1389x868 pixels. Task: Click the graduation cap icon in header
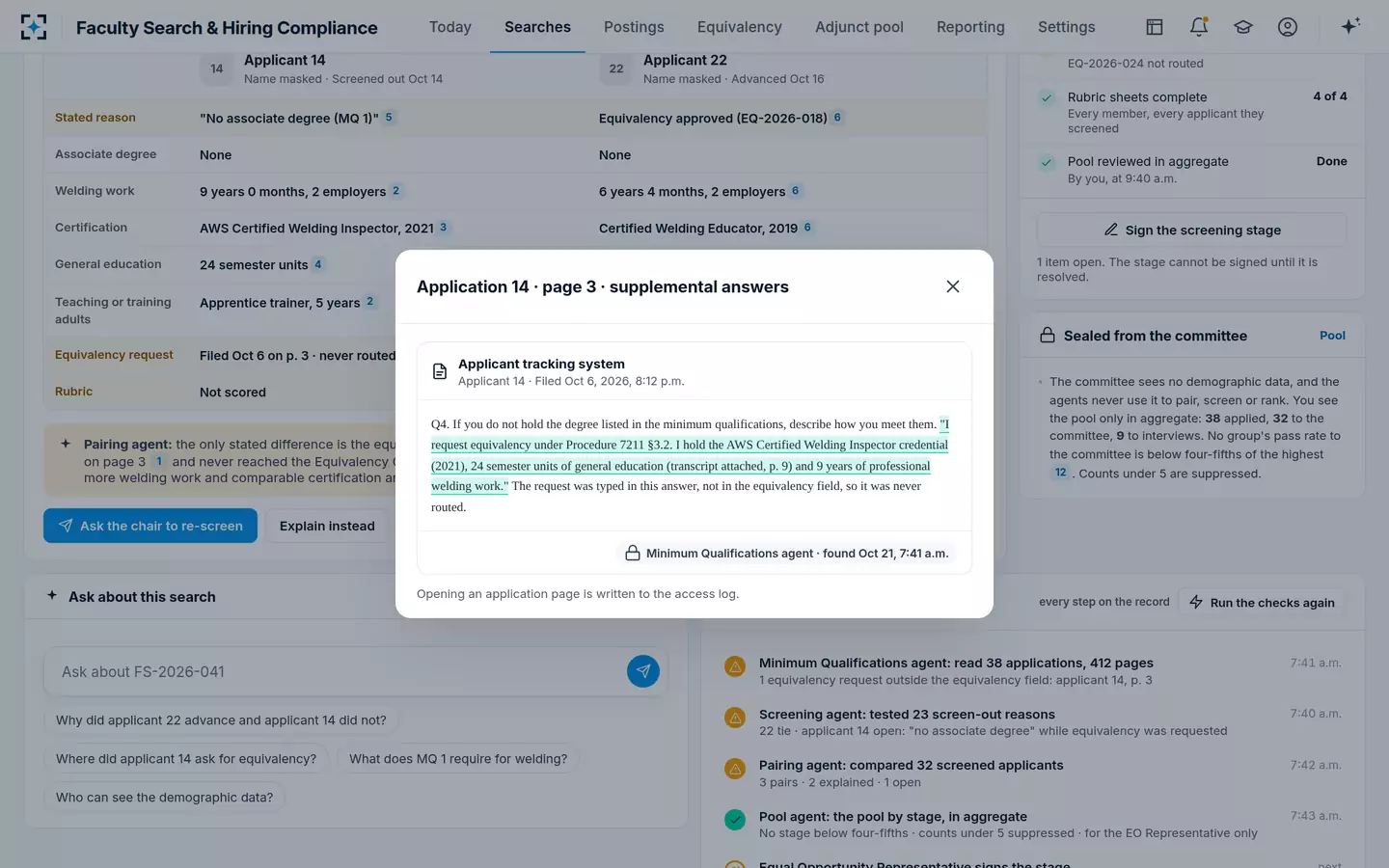(1243, 27)
